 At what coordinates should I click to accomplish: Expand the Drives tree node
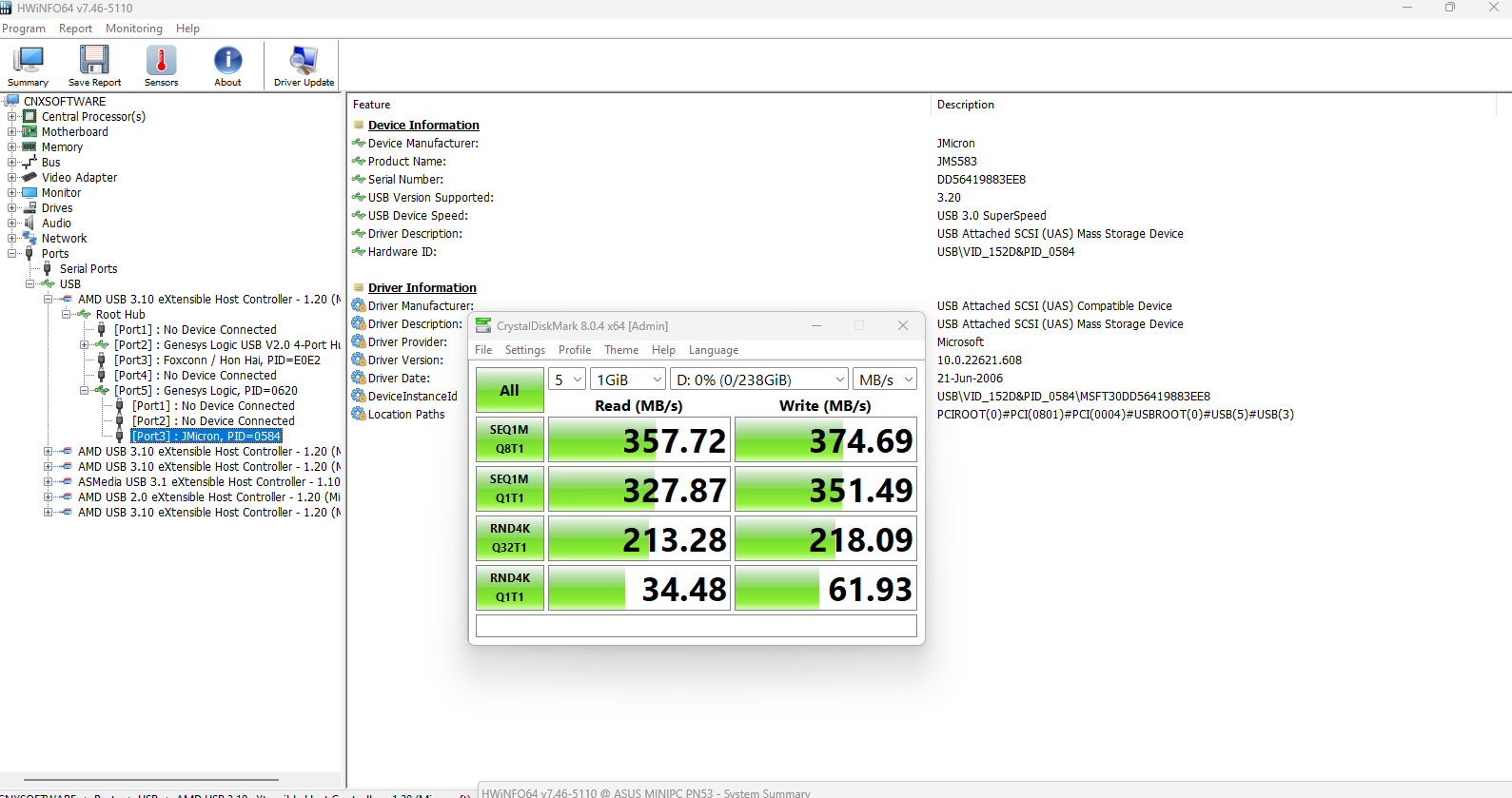[11, 207]
